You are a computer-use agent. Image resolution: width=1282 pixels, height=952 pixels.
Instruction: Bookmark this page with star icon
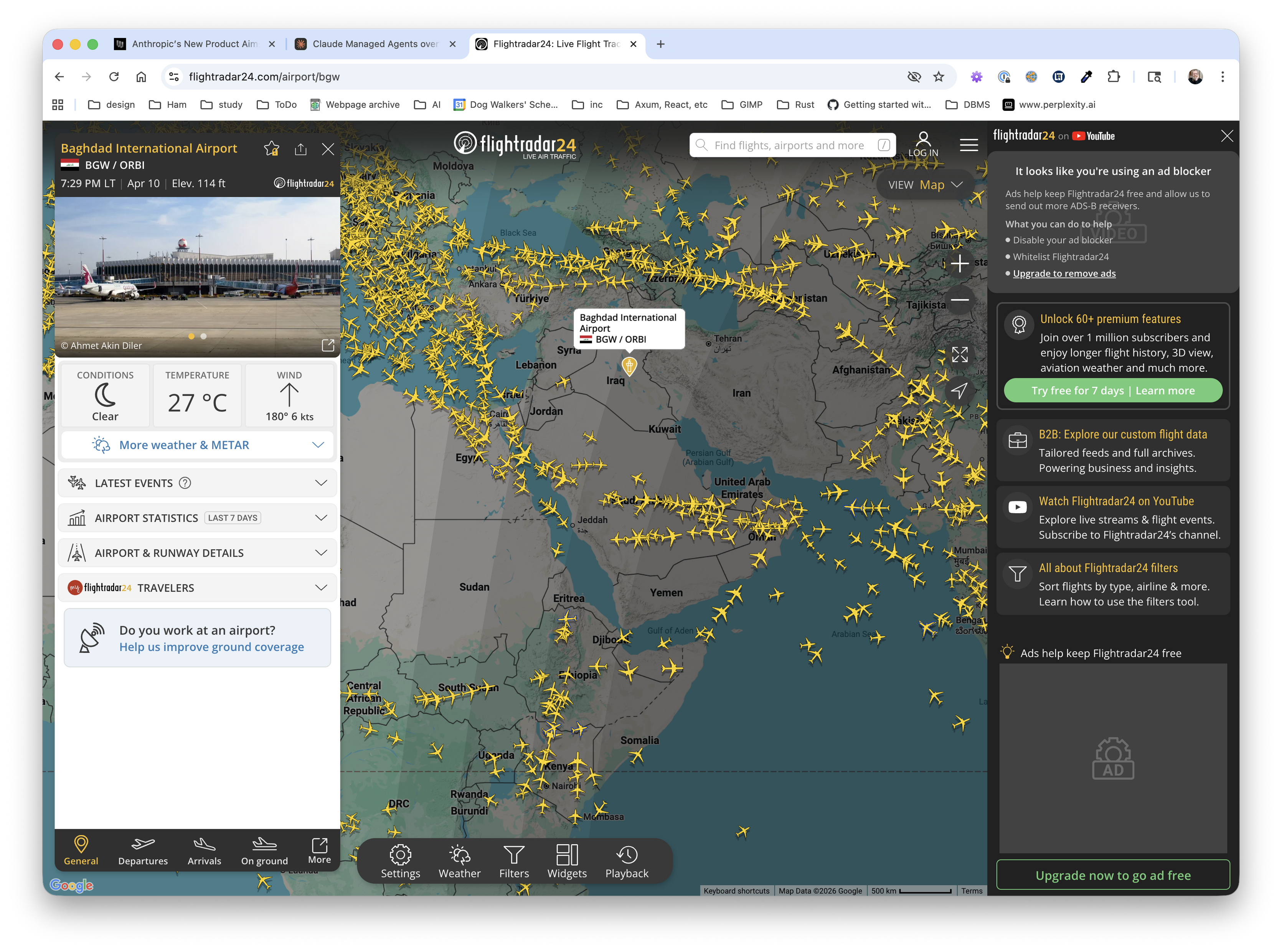(x=939, y=77)
